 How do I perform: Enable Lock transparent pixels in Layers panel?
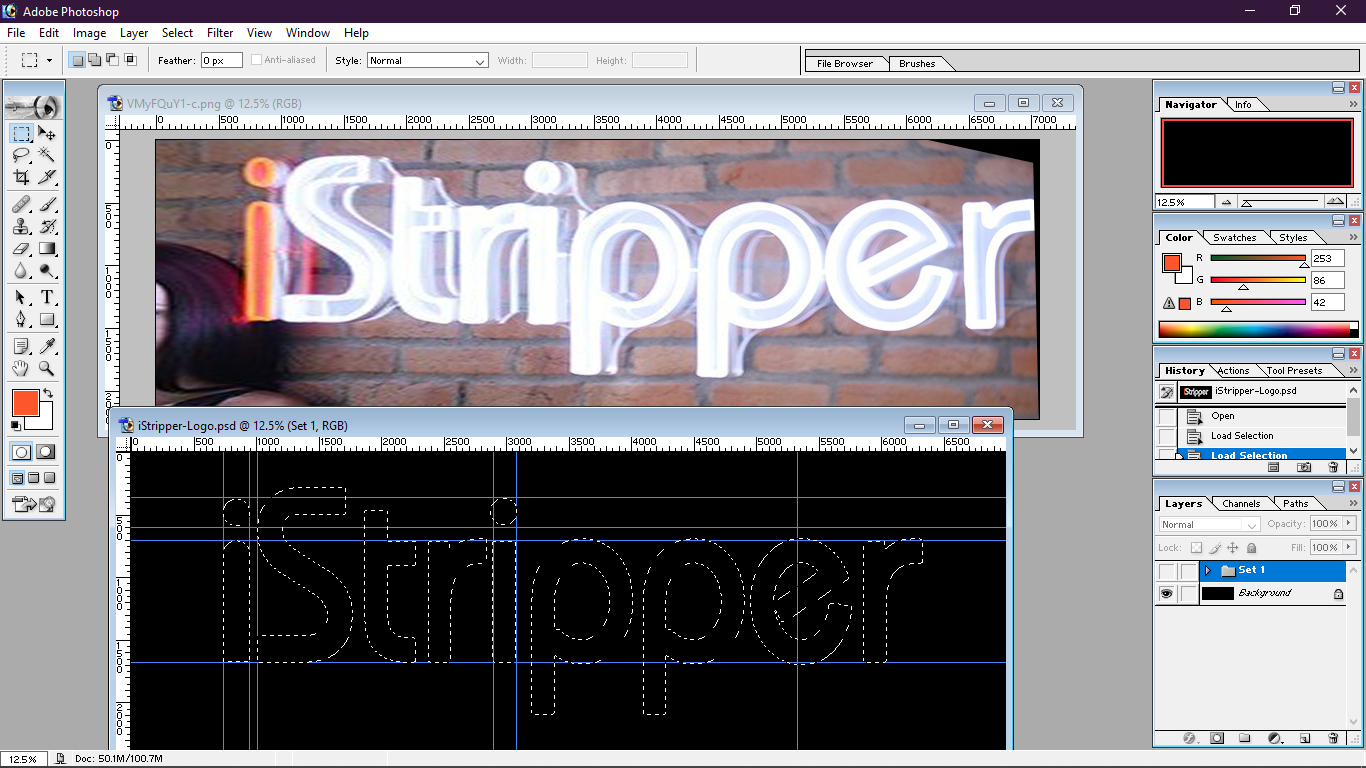point(1196,548)
